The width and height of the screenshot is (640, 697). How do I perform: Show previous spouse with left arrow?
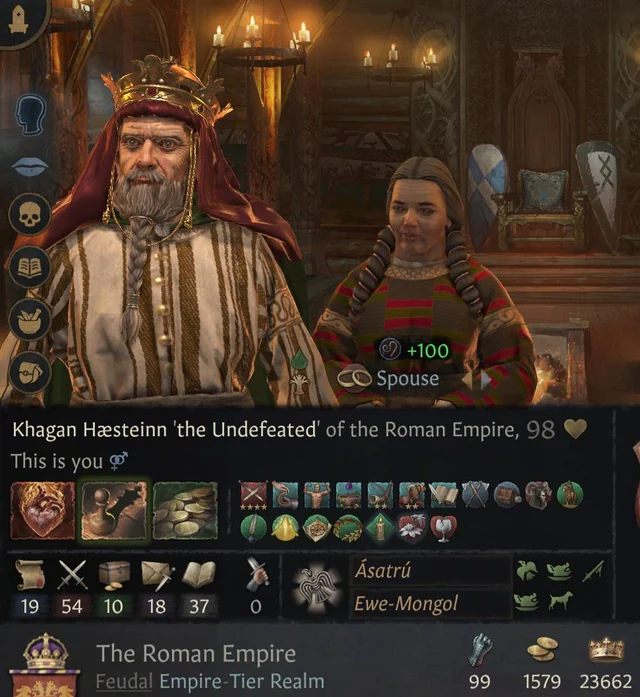pyautogui.click(x=467, y=380)
